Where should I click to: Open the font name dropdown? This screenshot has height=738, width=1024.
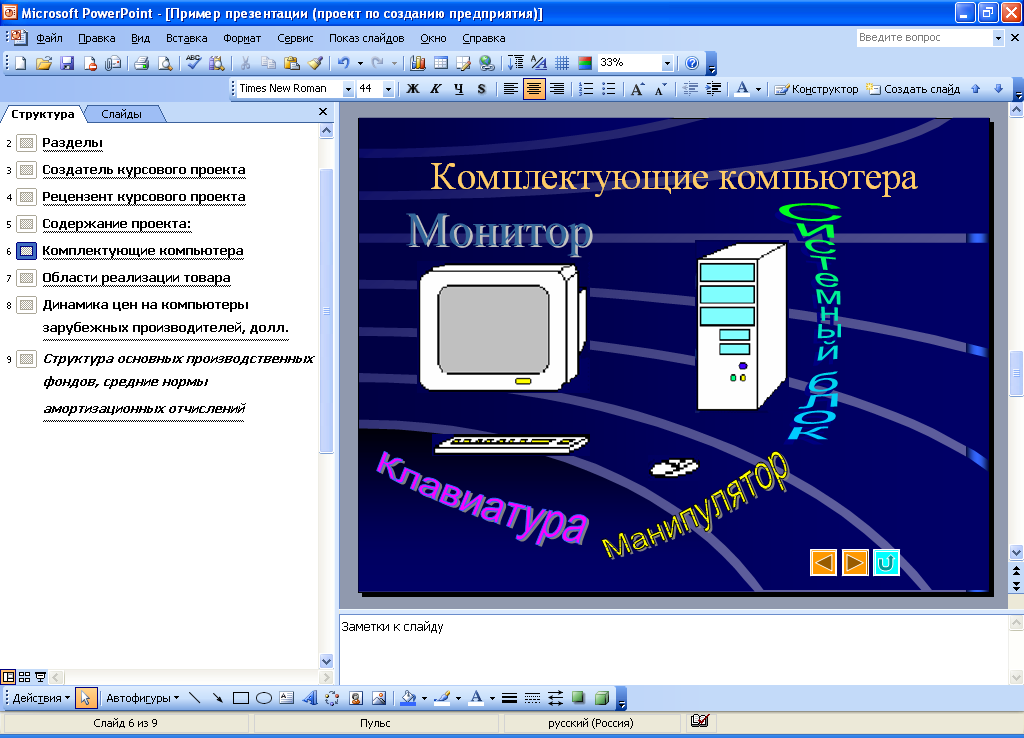pos(348,89)
